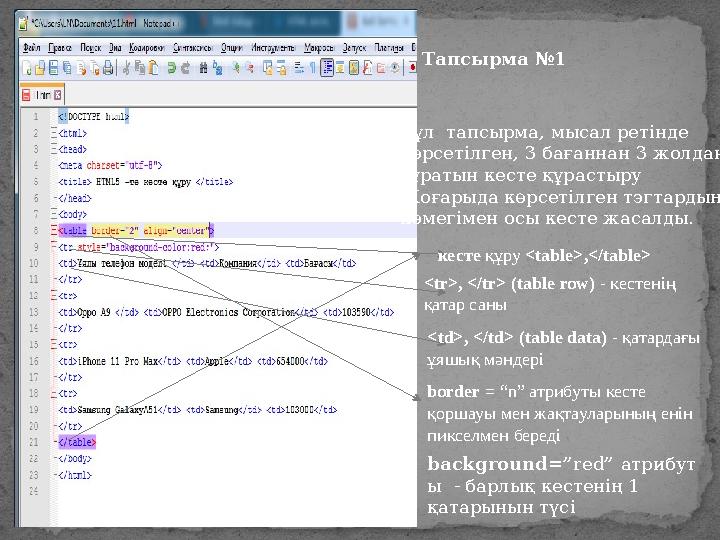Collapse the <tr> fold on line 12
The image size is (720, 540).
pos(54,296)
